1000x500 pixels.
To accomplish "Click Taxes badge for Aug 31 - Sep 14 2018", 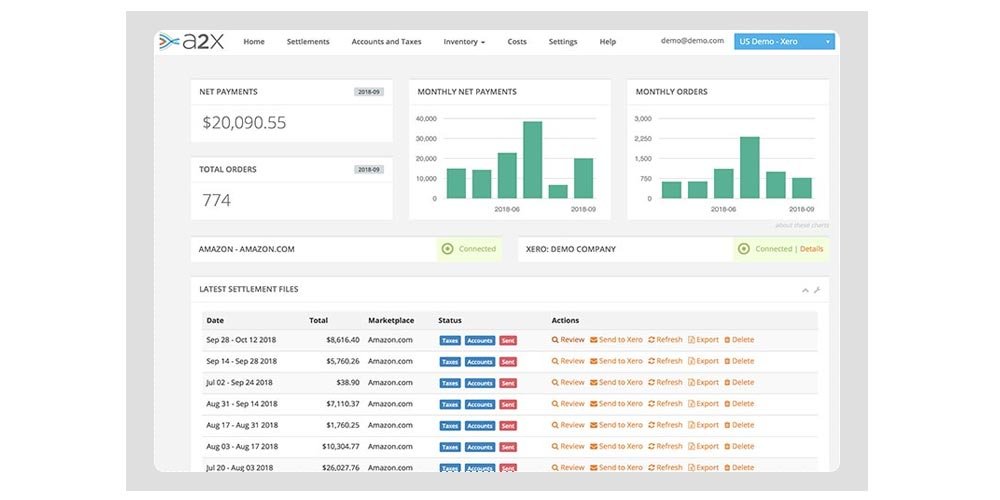I will point(450,404).
